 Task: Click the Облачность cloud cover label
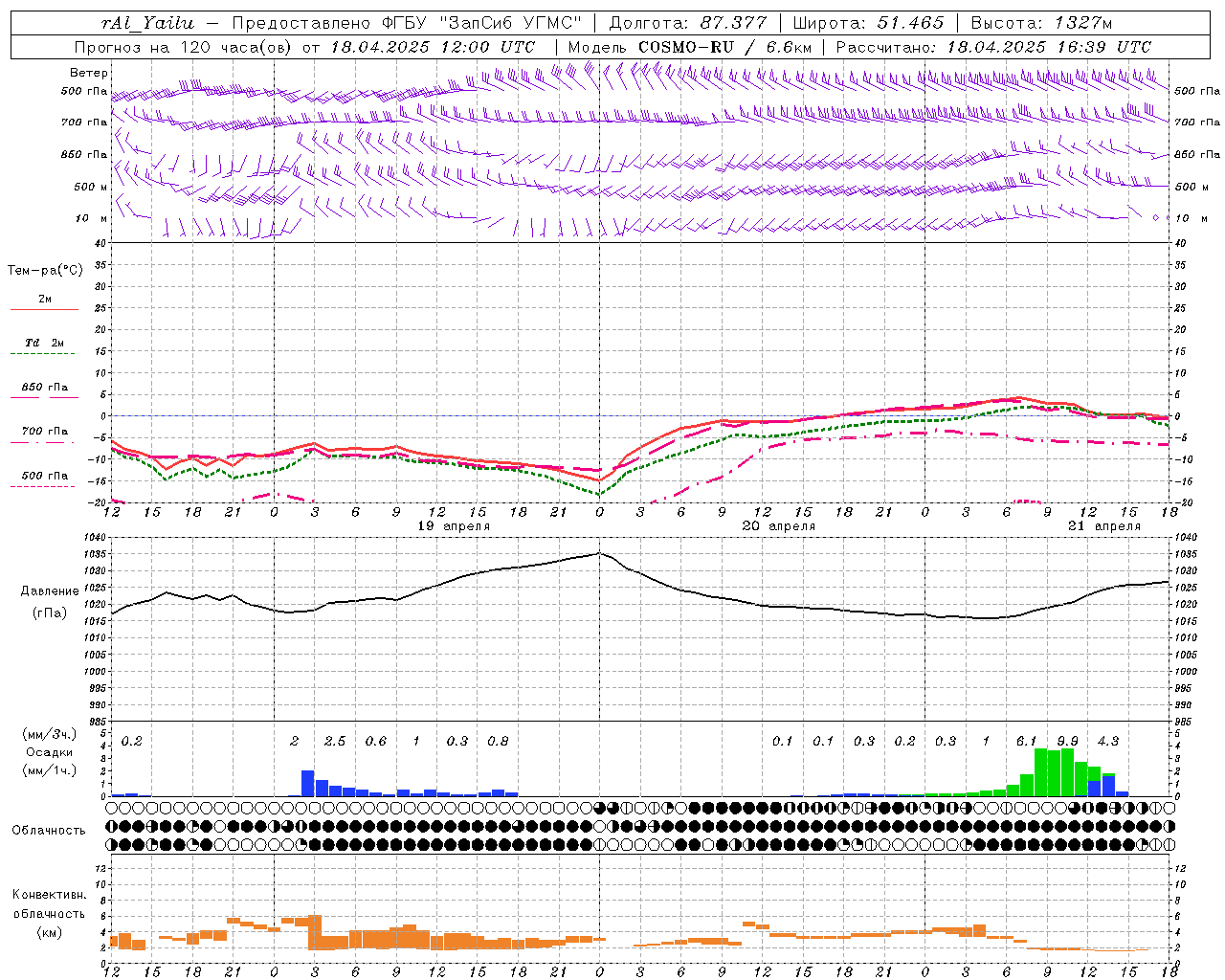49,830
